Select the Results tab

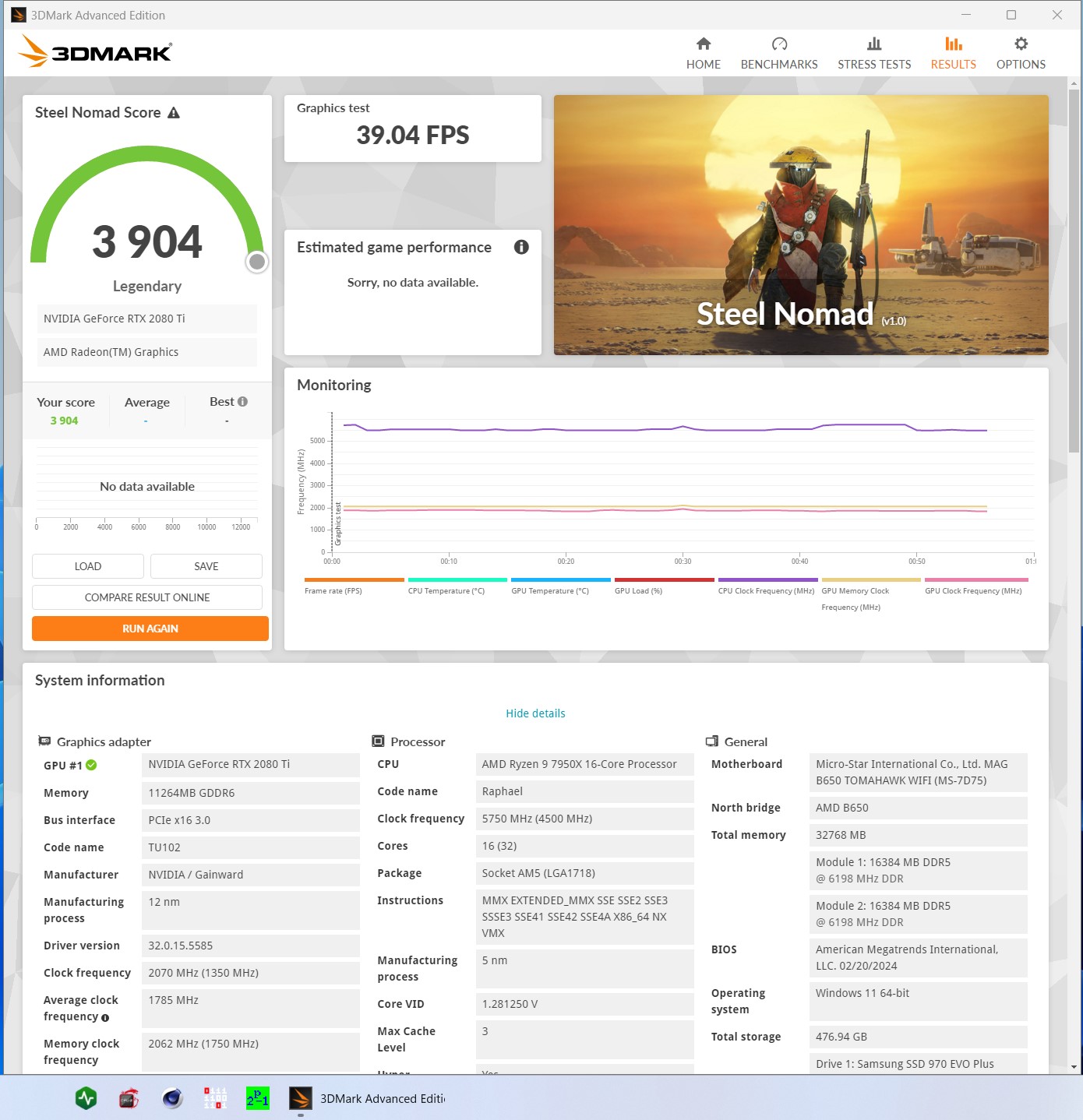953,54
